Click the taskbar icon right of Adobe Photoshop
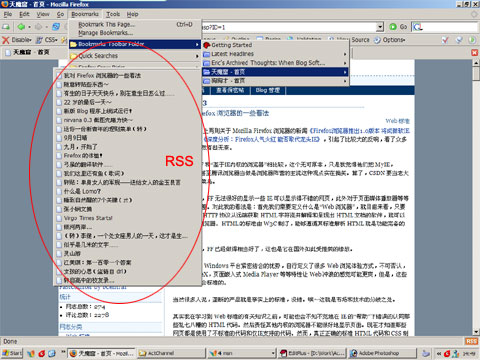The image size is (480, 360). [426, 353]
